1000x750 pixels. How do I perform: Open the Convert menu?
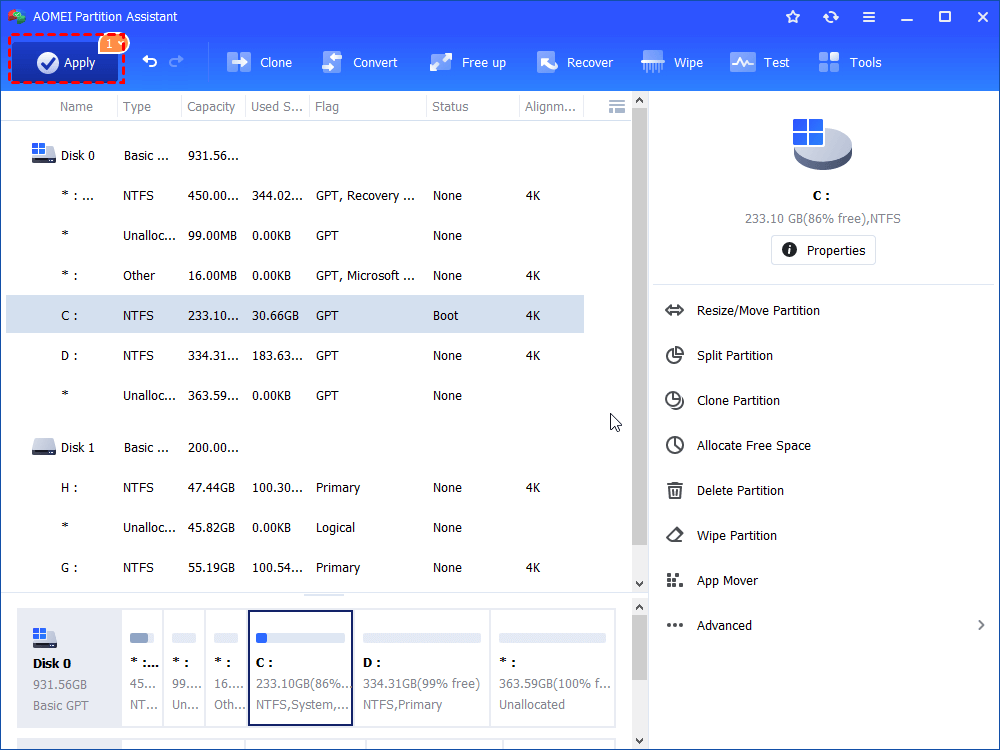pyautogui.click(x=359, y=62)
